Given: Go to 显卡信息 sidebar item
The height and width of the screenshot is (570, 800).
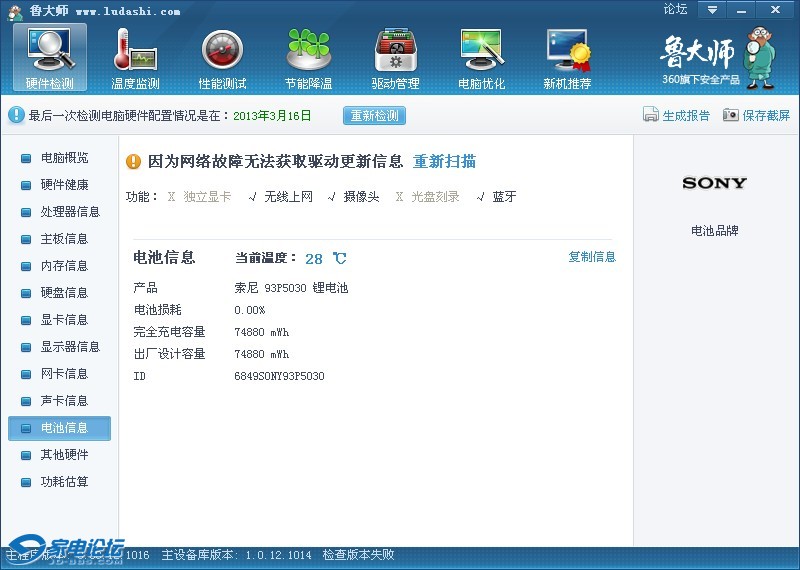Looking at the screenshot, I should (64, 320).
